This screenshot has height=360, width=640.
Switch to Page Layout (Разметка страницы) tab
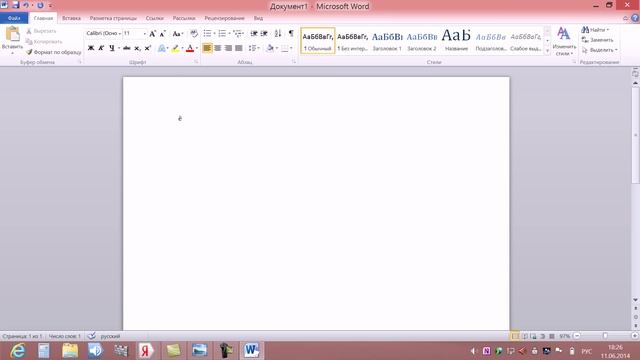pyautogui.click(x=113, y=18)
